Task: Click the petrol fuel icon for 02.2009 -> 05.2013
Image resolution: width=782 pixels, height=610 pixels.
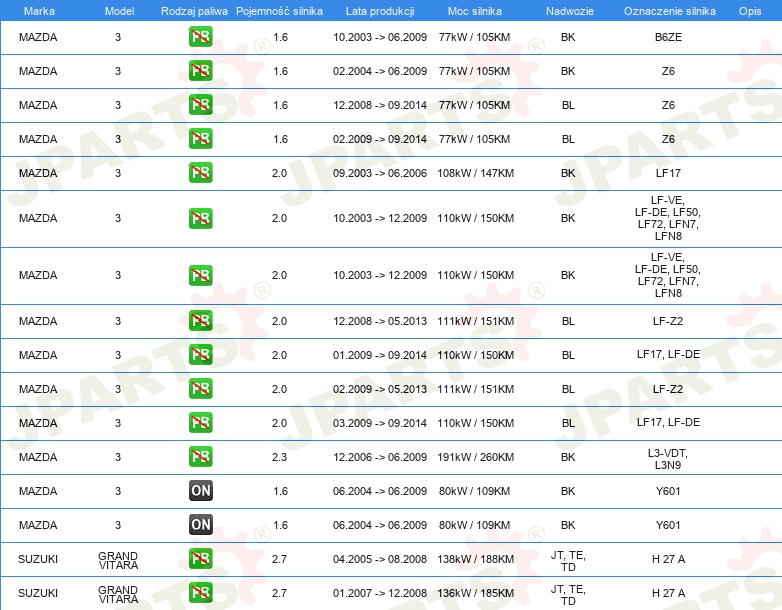Action: point(200,389)
